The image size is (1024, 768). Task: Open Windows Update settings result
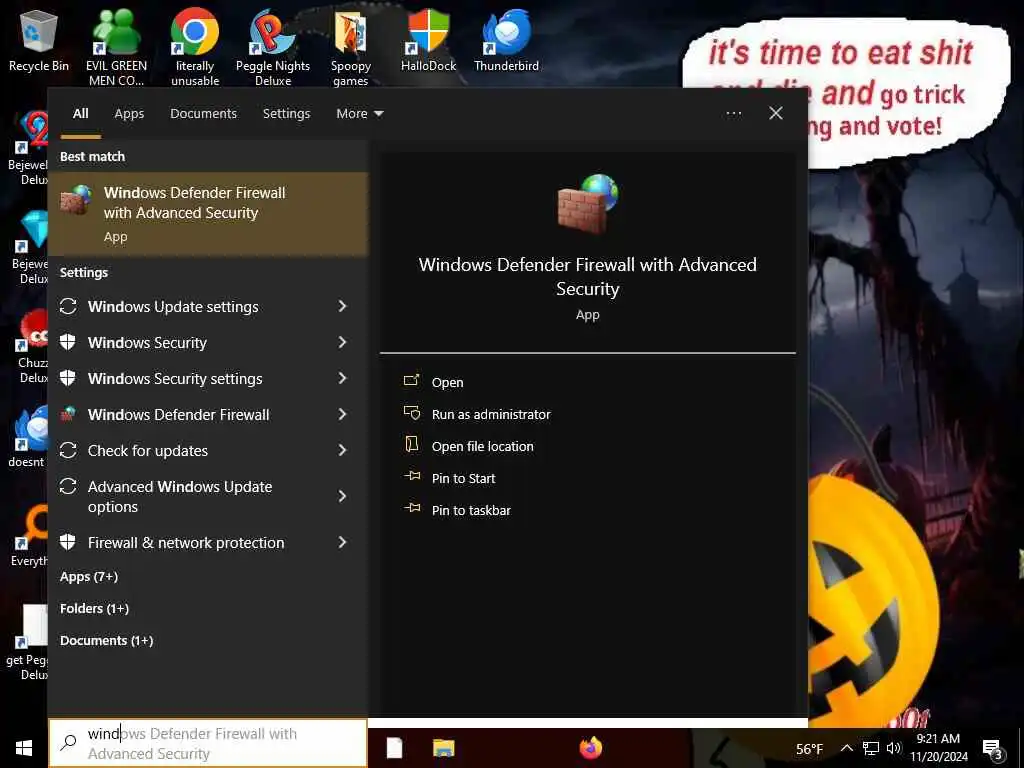point(172,306)
